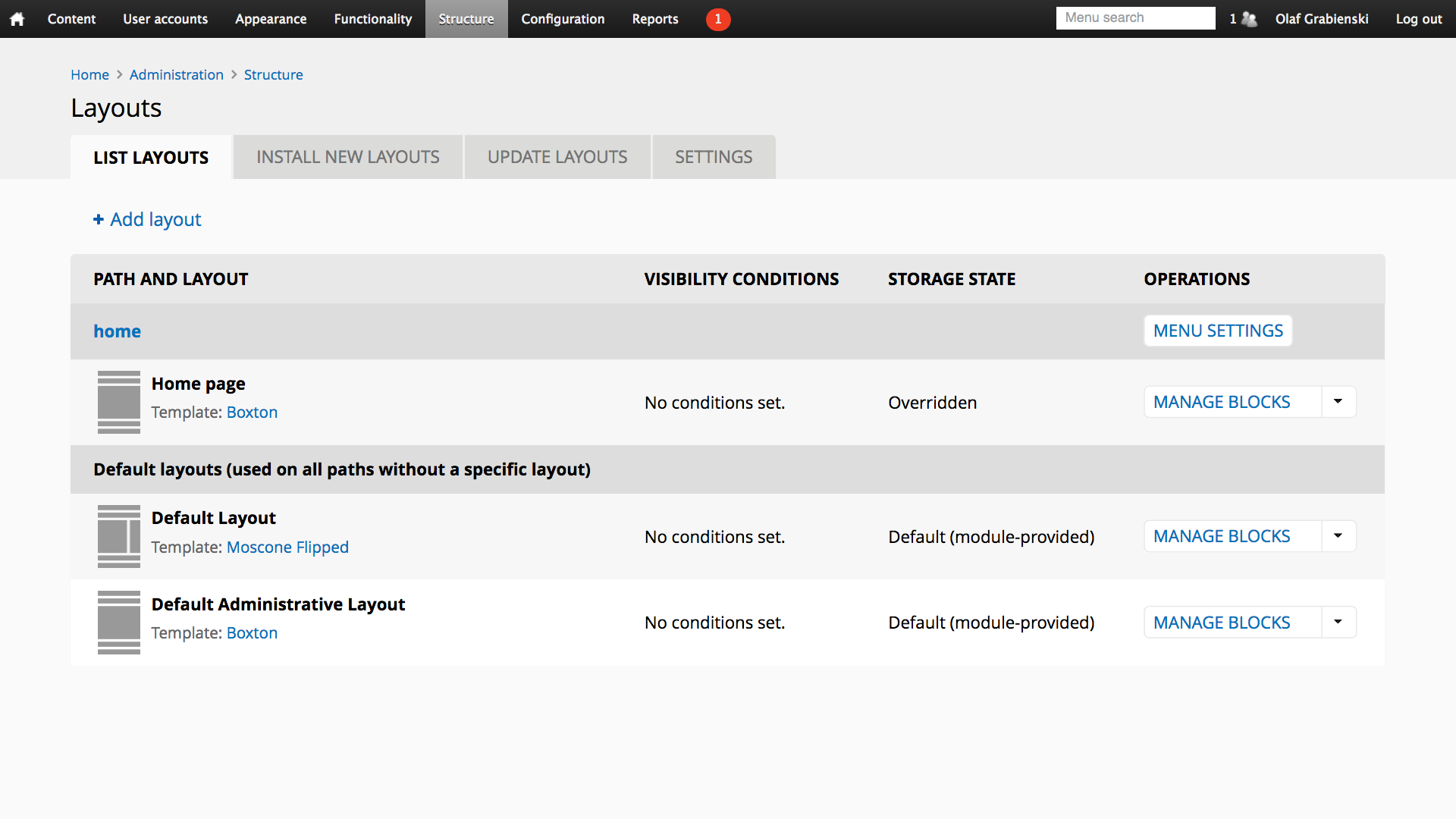Switch to the Update Layouts tab
This screenshot has height=819, width=1456.
point(557,157)
